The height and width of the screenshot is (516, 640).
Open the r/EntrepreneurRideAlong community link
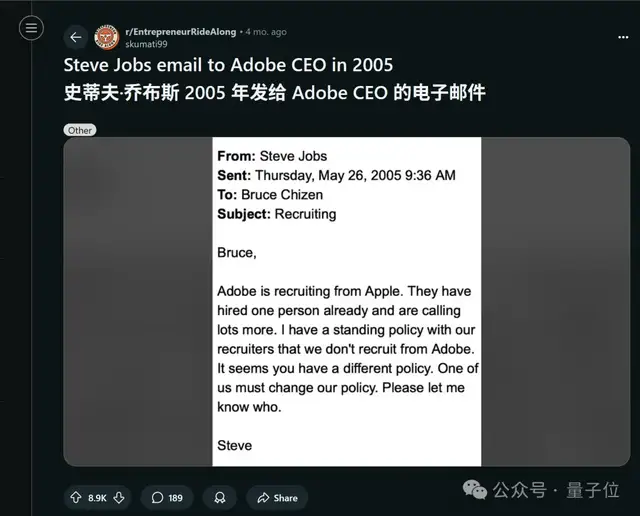pos(181,32)
